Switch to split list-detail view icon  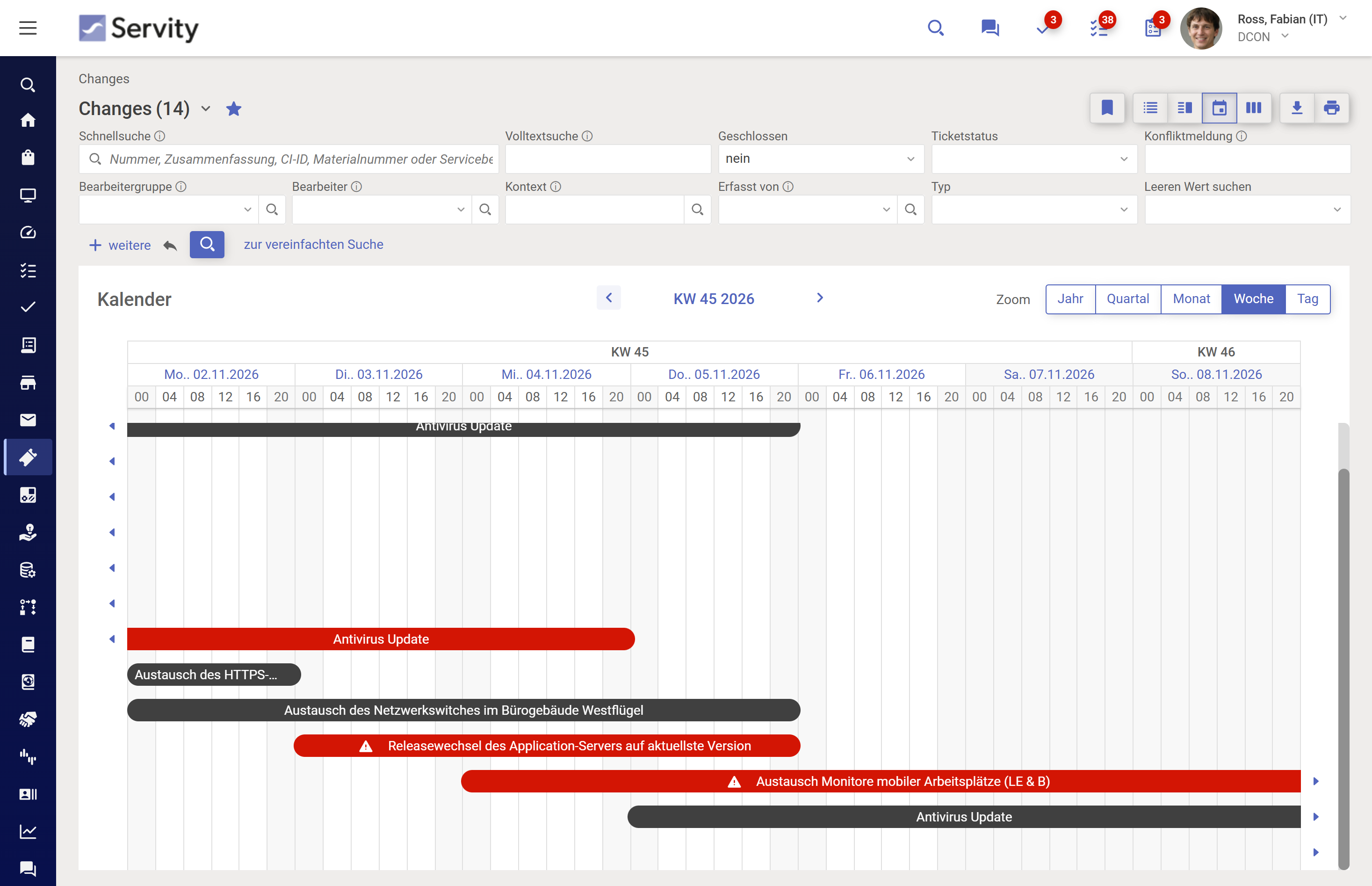pos(1184,108)
